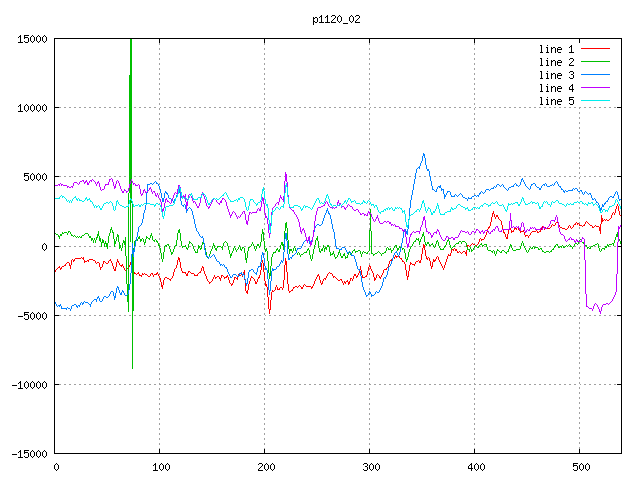This screenshot has width=640, height=480.
Task: Click the x-axis label 100
Action: [x=161, y=467]
